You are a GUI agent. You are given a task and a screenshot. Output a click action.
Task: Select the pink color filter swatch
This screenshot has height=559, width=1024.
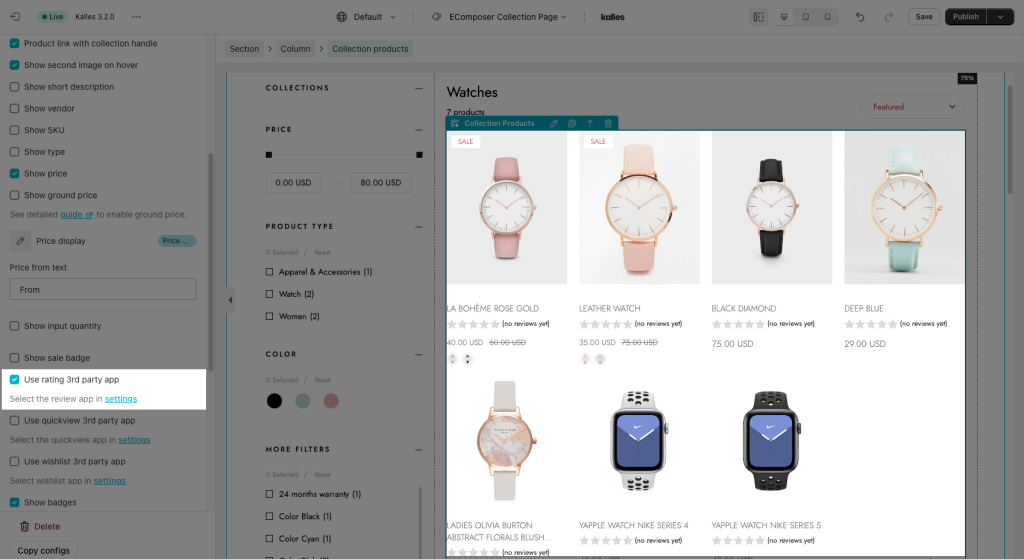pyautogui.click(x=331, y=401)
